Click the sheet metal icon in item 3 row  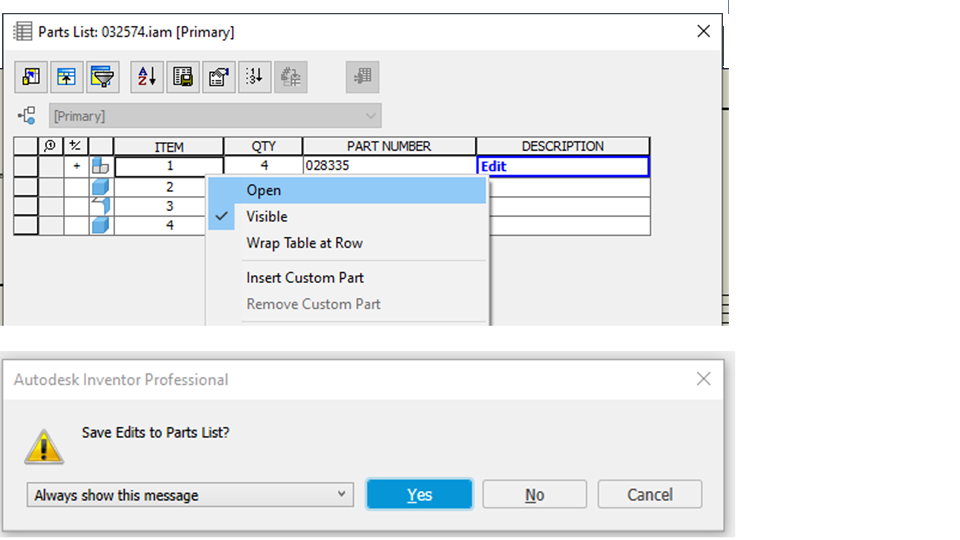[x=101, y=206]
